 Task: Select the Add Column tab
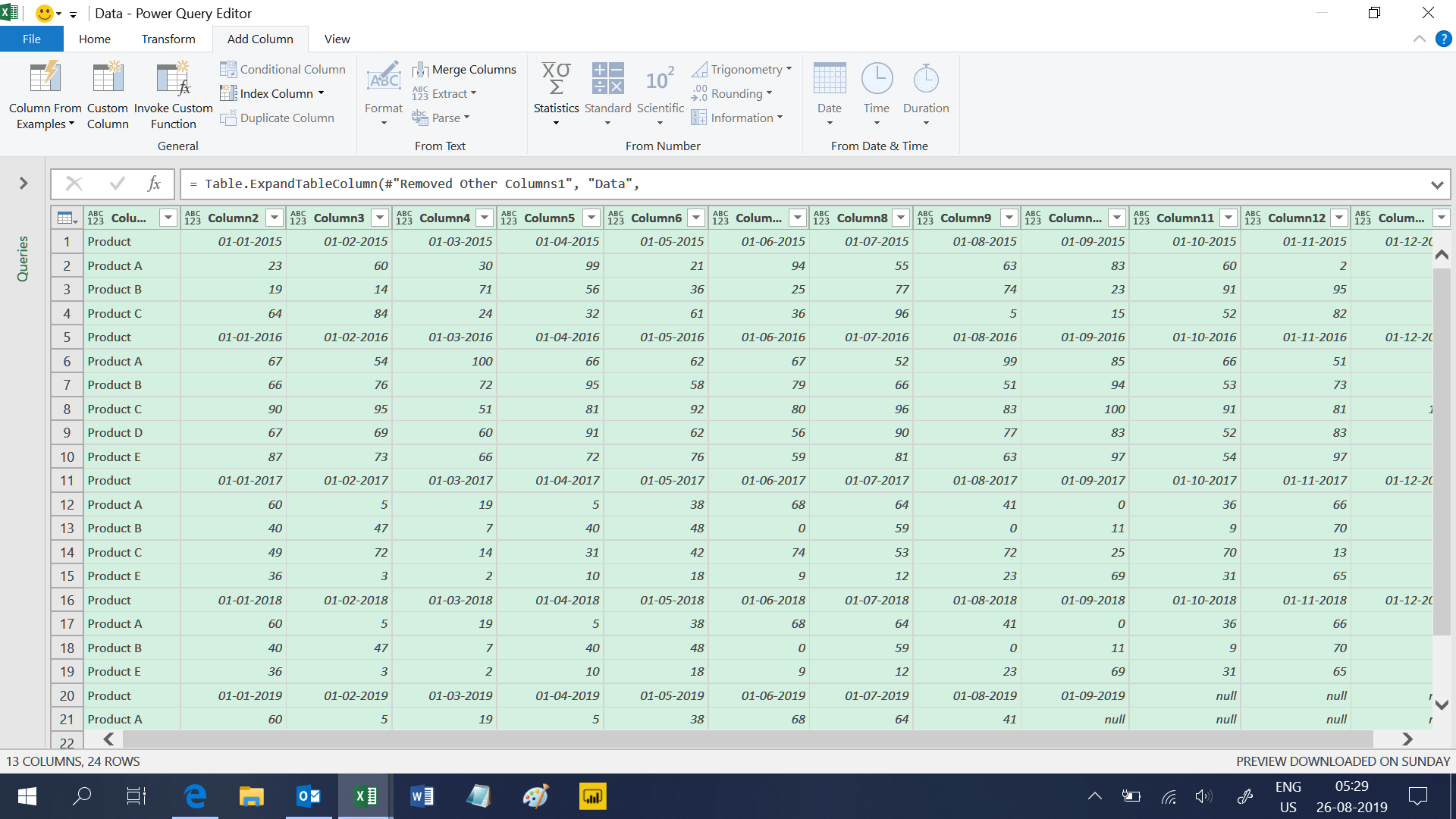(260, 39)
